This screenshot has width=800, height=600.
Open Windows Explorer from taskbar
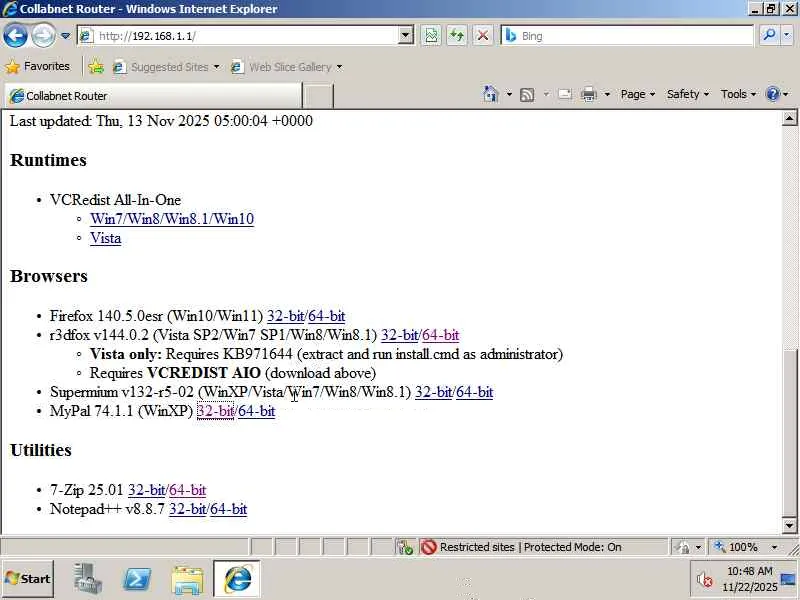pyautogui.click(x=188, y=580)
